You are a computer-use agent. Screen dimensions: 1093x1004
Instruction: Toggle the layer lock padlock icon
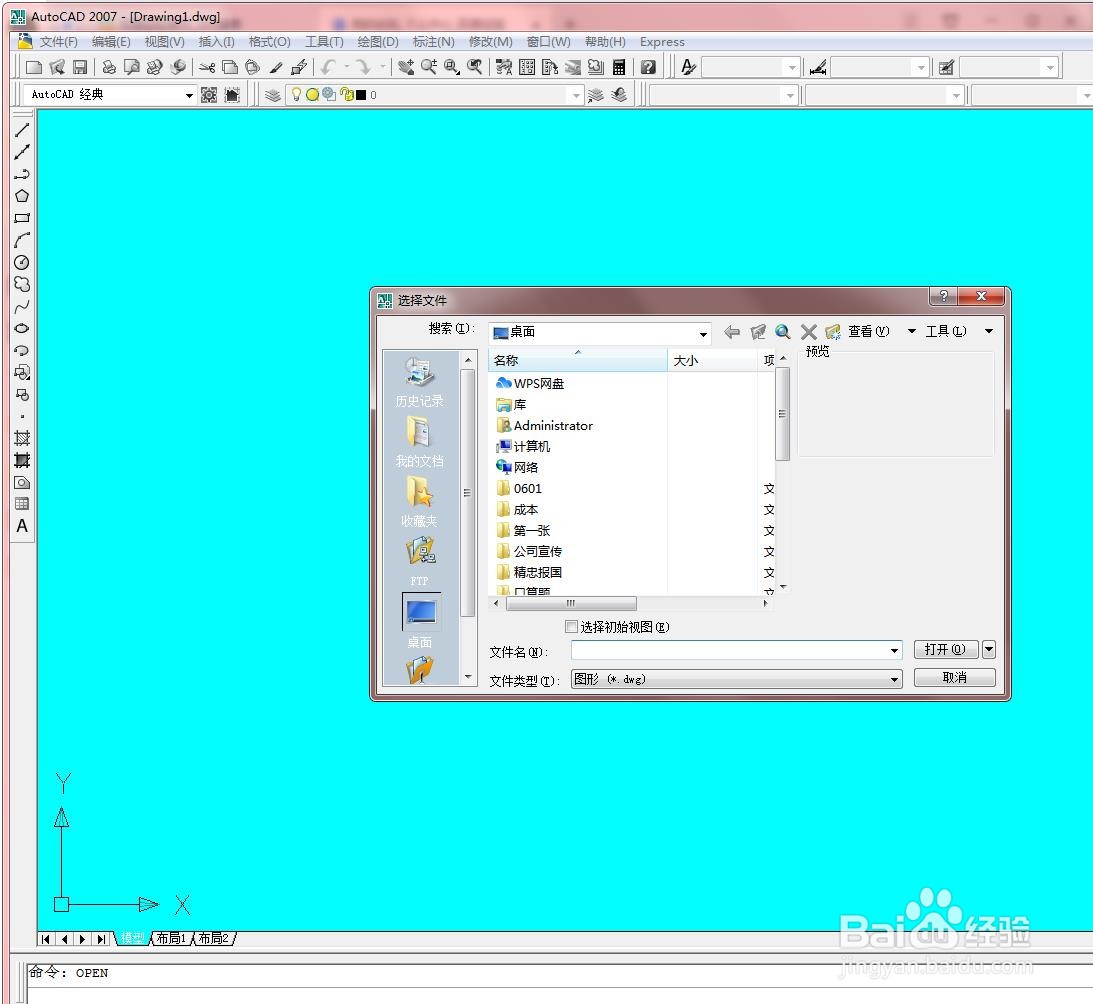tap(346, 94)
